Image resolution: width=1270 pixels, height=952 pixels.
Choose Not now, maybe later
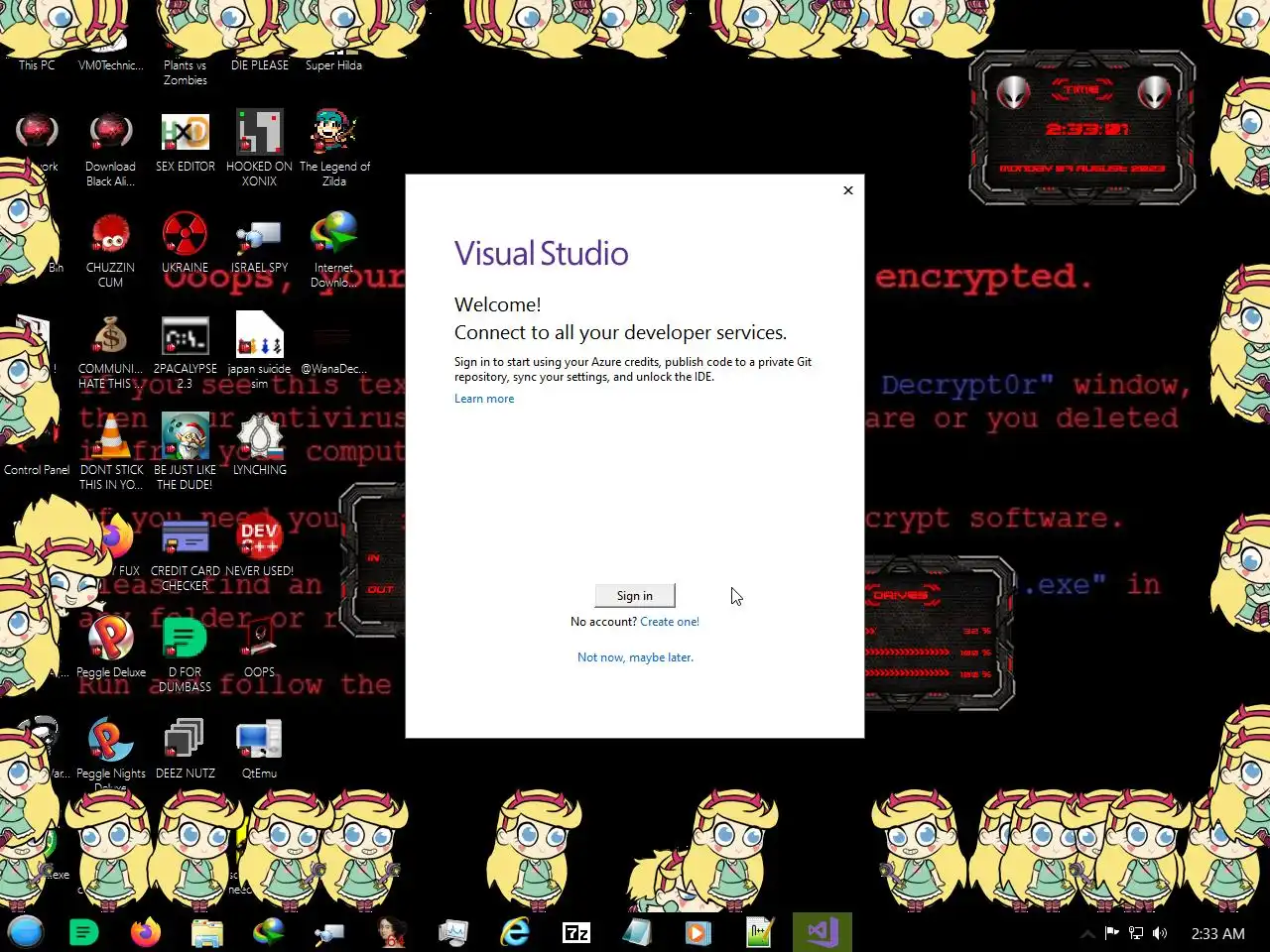[x=635, y=657]
